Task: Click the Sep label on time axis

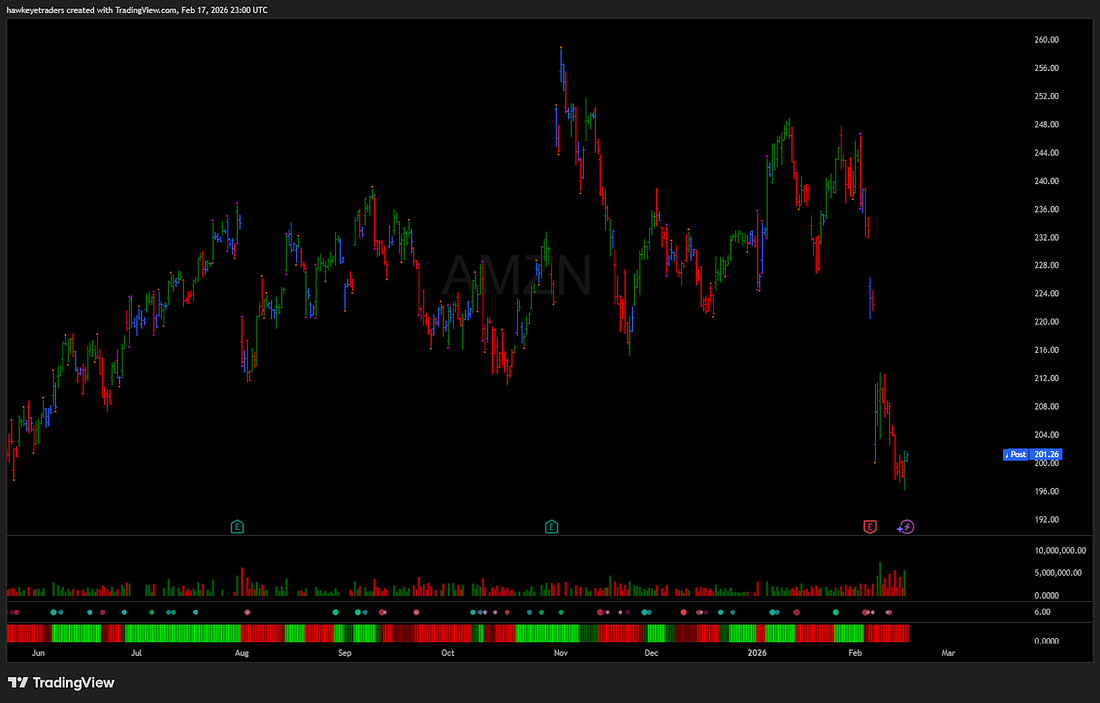Action: coord(344,652)
